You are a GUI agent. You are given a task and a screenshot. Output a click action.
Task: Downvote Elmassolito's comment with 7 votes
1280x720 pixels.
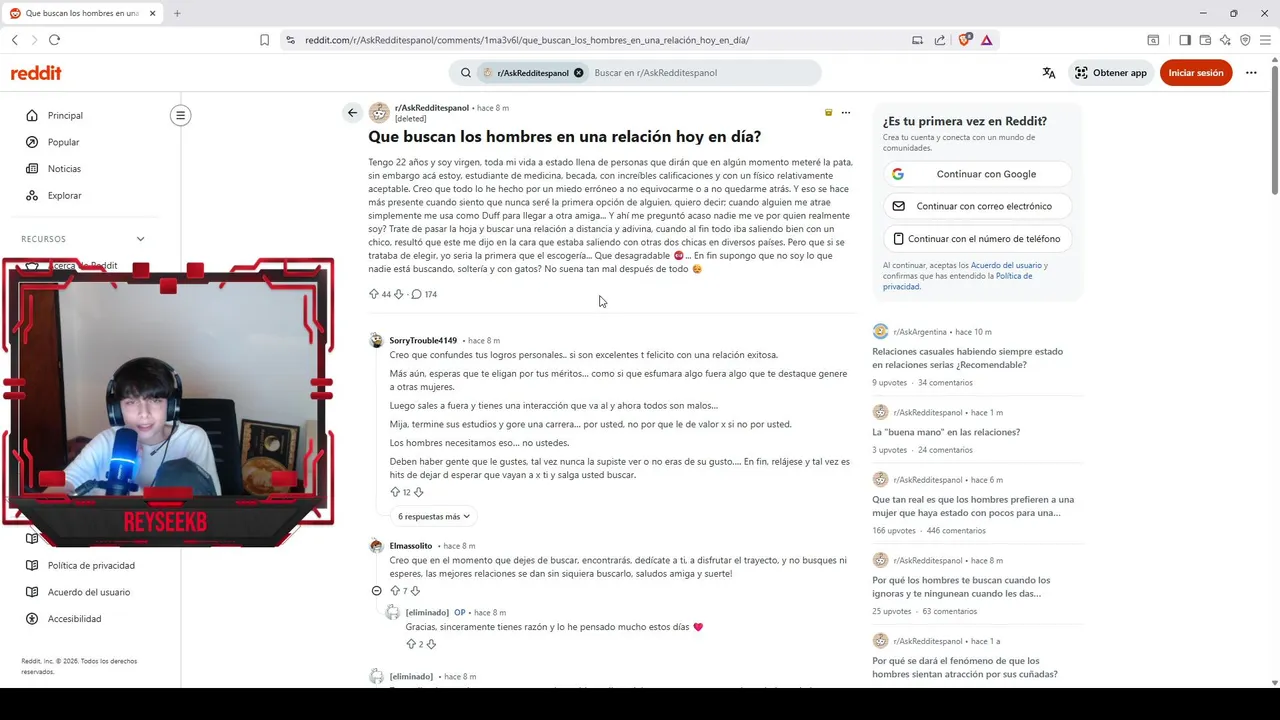coord(415,591)
